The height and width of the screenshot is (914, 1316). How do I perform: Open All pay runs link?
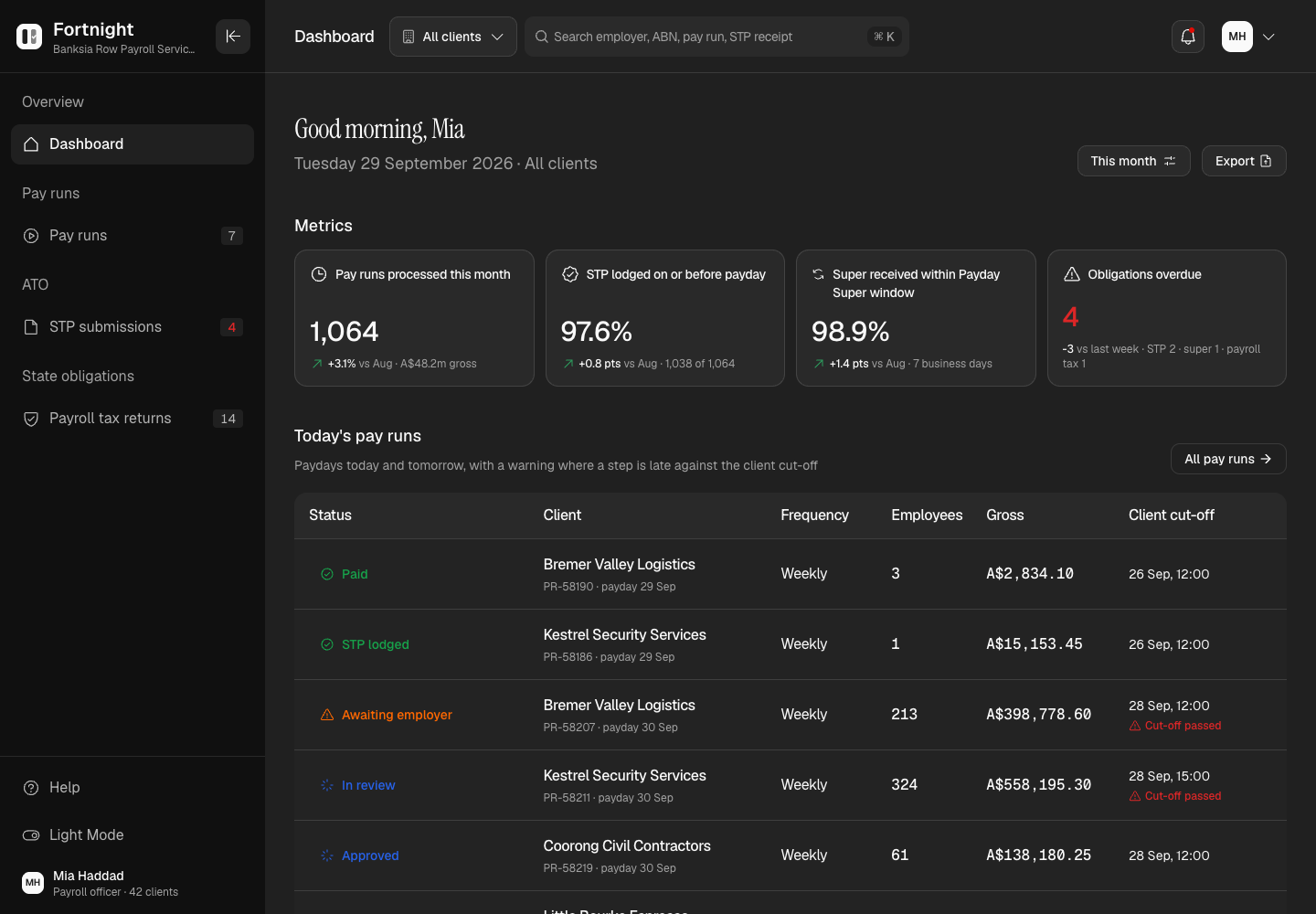tap(1228, 459)
